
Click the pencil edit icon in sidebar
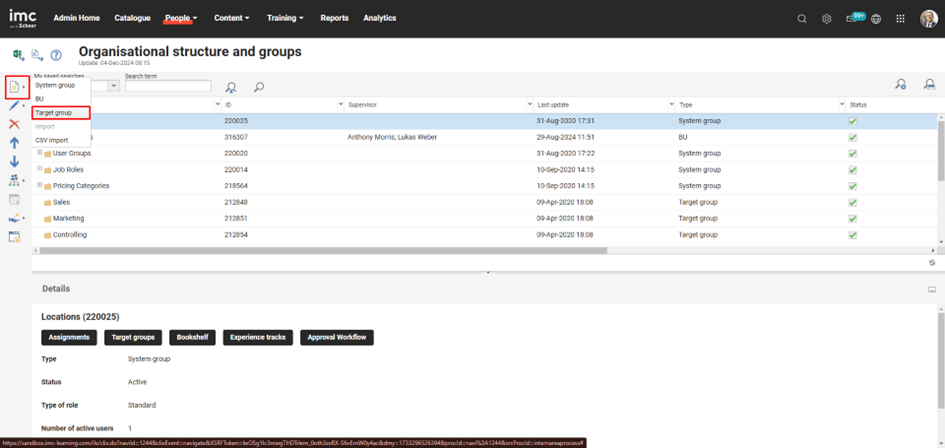tap(14, 106)
